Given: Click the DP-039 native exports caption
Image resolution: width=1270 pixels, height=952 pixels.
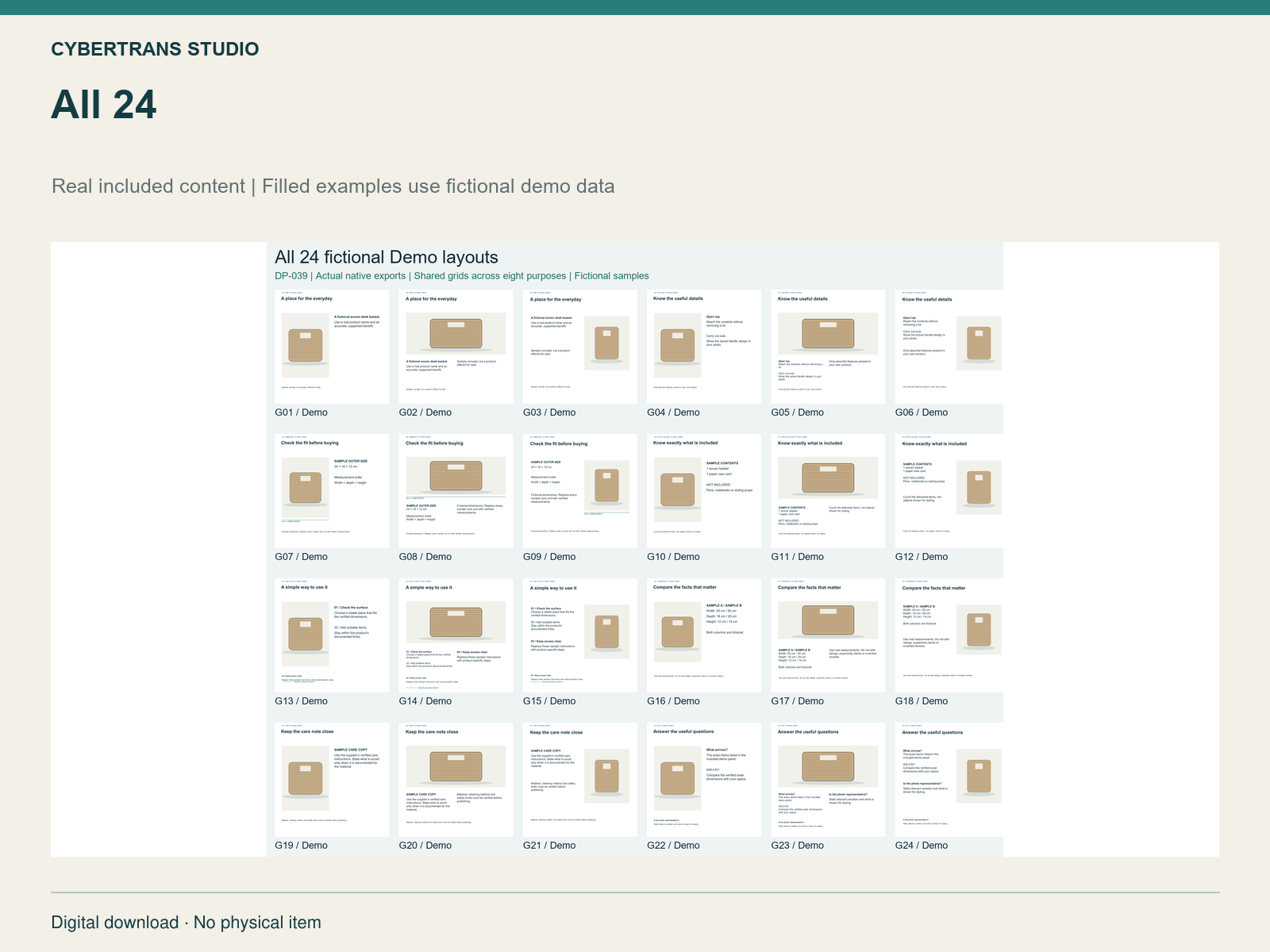Looking at the screenshot, I should (x=462, y=276).
